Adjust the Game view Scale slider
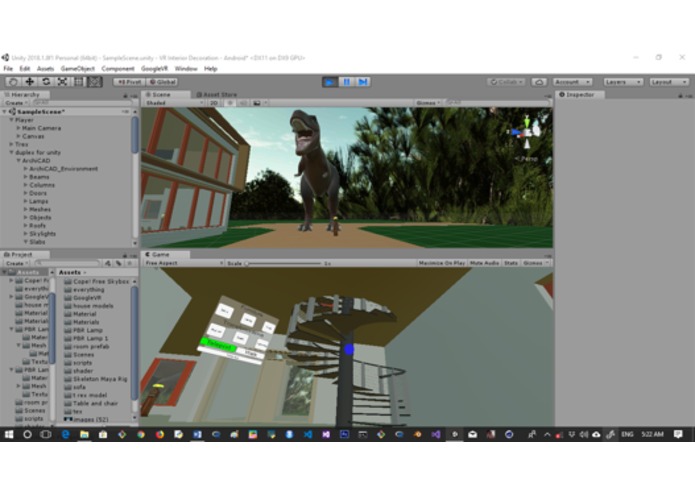The height and width of the screenshot is (494, 695). (x=283, y=263)
